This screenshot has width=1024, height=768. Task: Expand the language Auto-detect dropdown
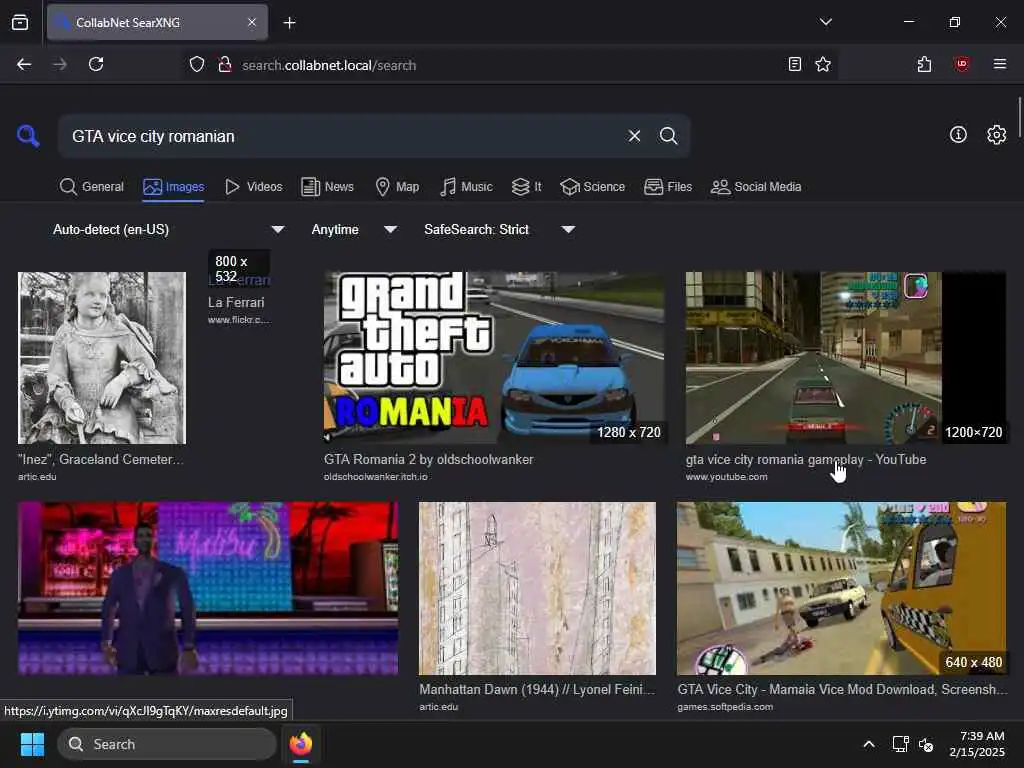pyautogui.click(x=168, y=229)
